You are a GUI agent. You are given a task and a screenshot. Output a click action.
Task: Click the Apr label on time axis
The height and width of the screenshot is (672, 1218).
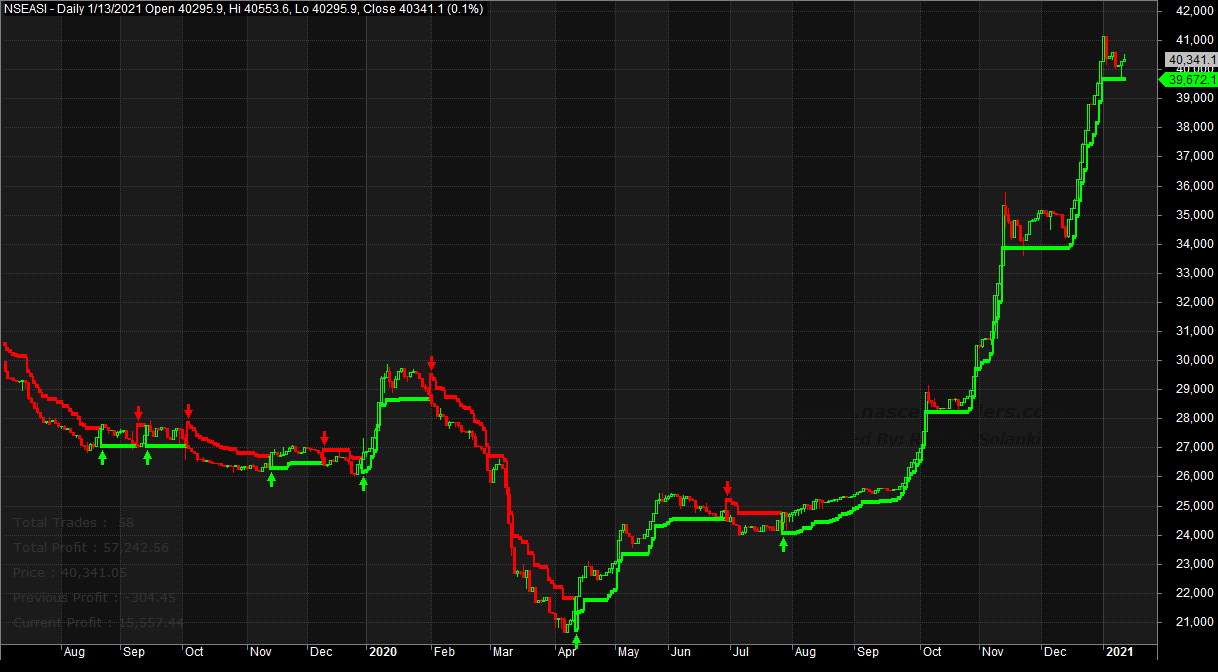[567, 652]
